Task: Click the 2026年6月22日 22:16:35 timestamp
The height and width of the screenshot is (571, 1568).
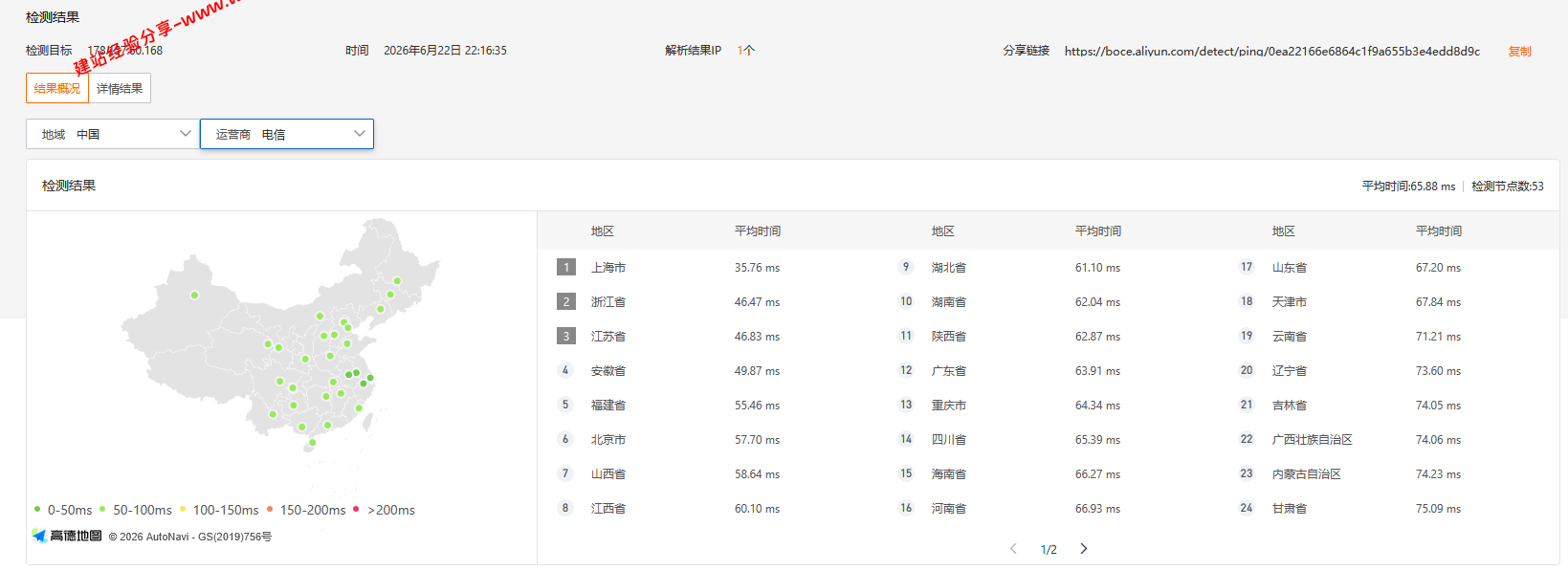Action: (445, 51)
